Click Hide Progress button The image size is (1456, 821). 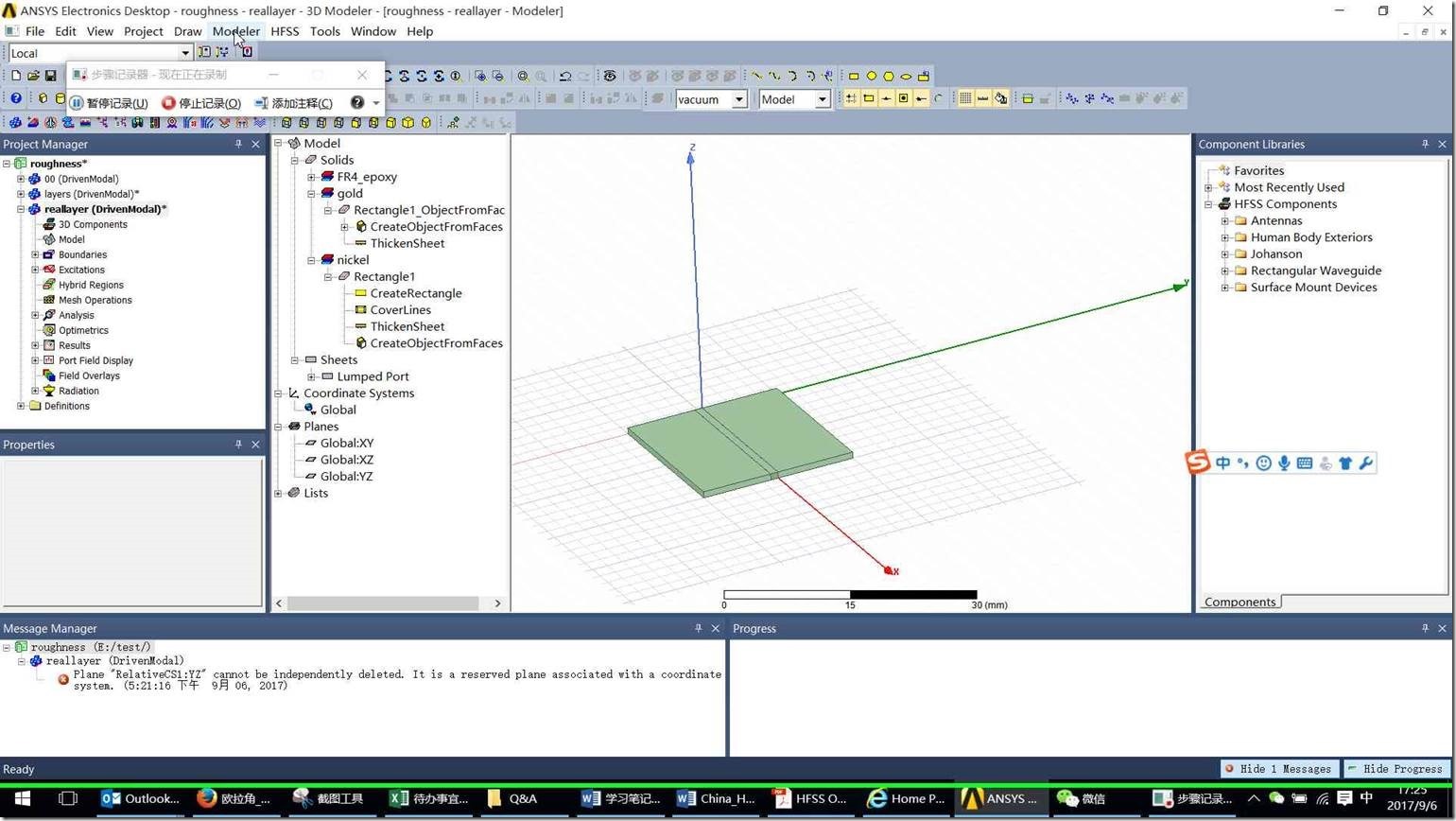(1395, 769)
